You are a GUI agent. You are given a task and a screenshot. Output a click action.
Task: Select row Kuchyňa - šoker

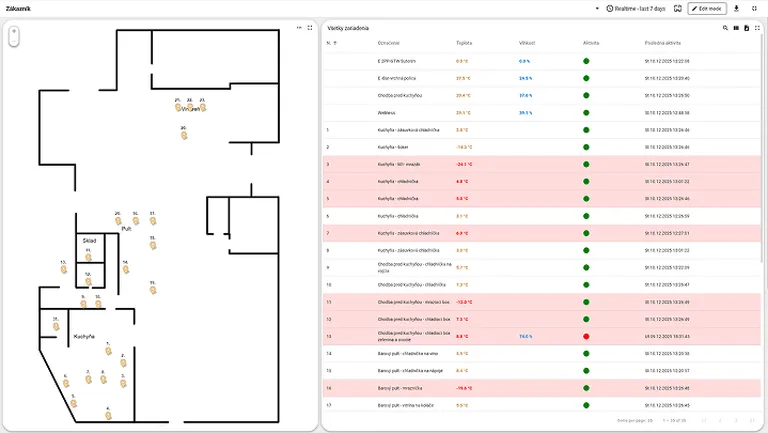pyautogui.click(x=542, y=147)
